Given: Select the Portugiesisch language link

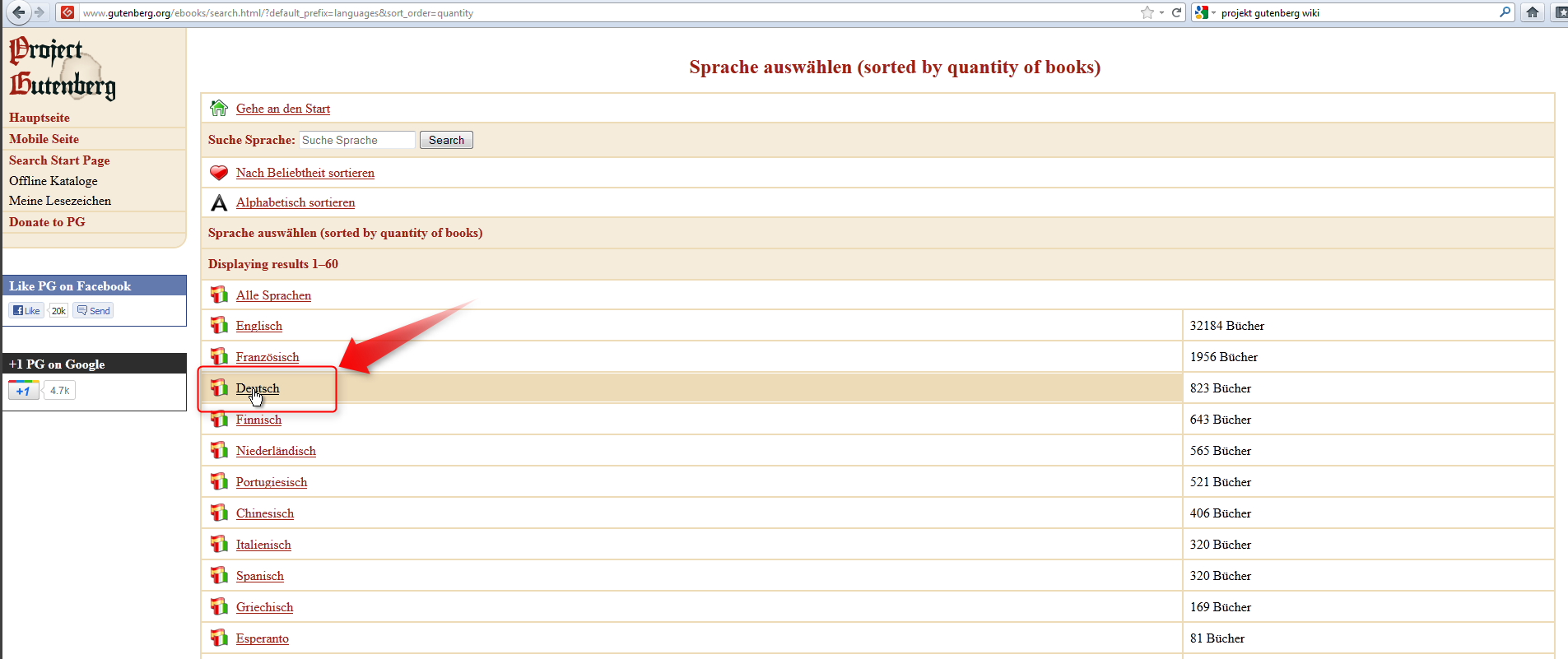Looking at the screenshot, I should [x=272, y=482].
